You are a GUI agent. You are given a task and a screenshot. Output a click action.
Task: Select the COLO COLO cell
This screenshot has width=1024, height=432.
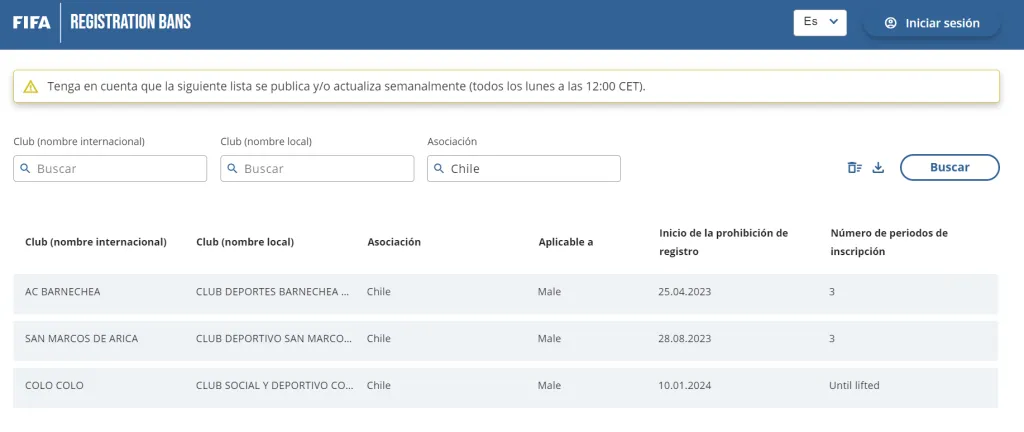(54, 386)
